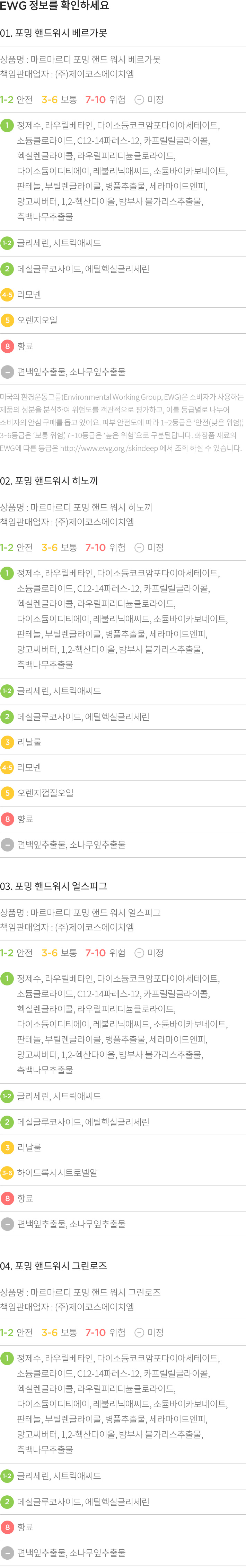
Task: Click gray badge beside 편백잎추출물 under 얼스피그
Action: (7, 1224)
